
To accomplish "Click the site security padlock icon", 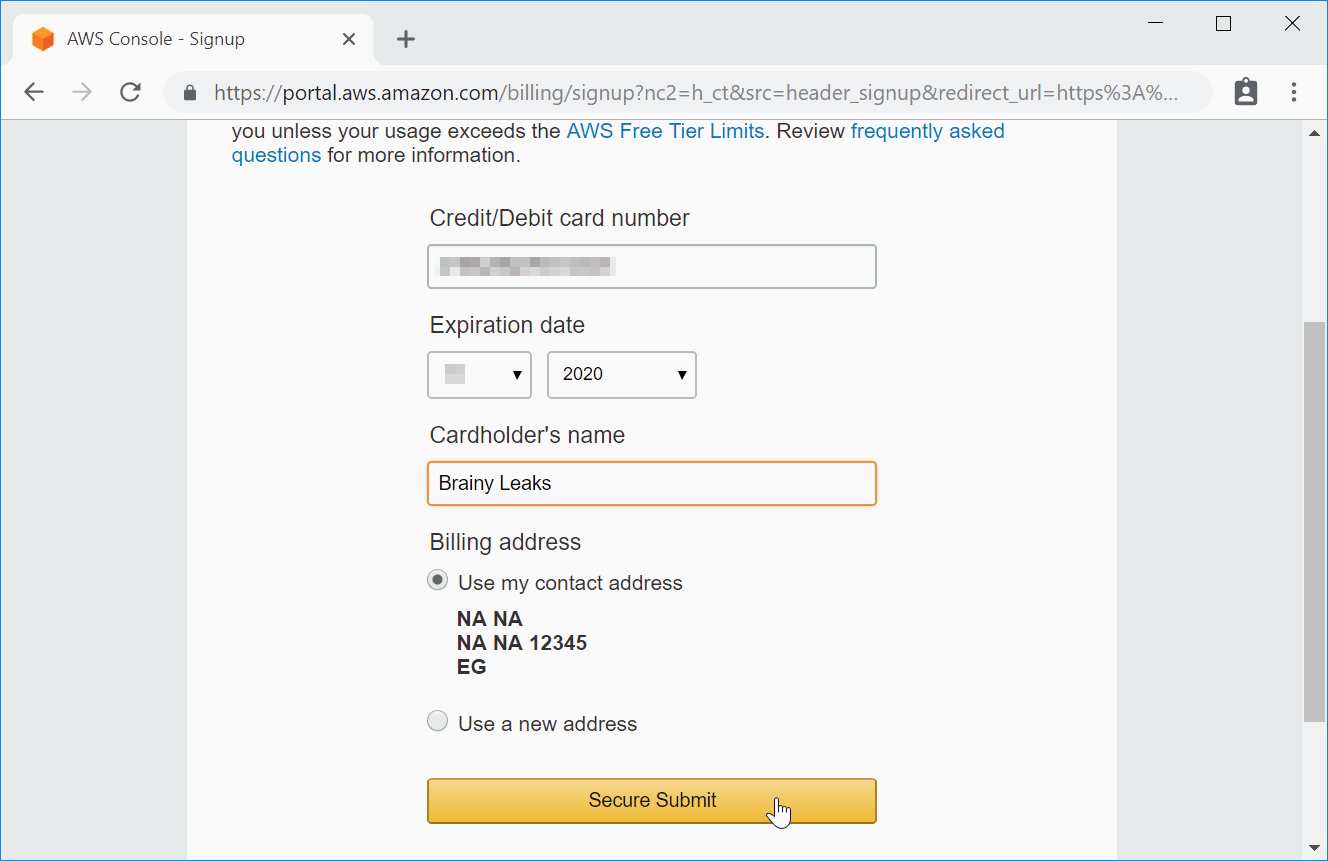I will tap(190, 93).
